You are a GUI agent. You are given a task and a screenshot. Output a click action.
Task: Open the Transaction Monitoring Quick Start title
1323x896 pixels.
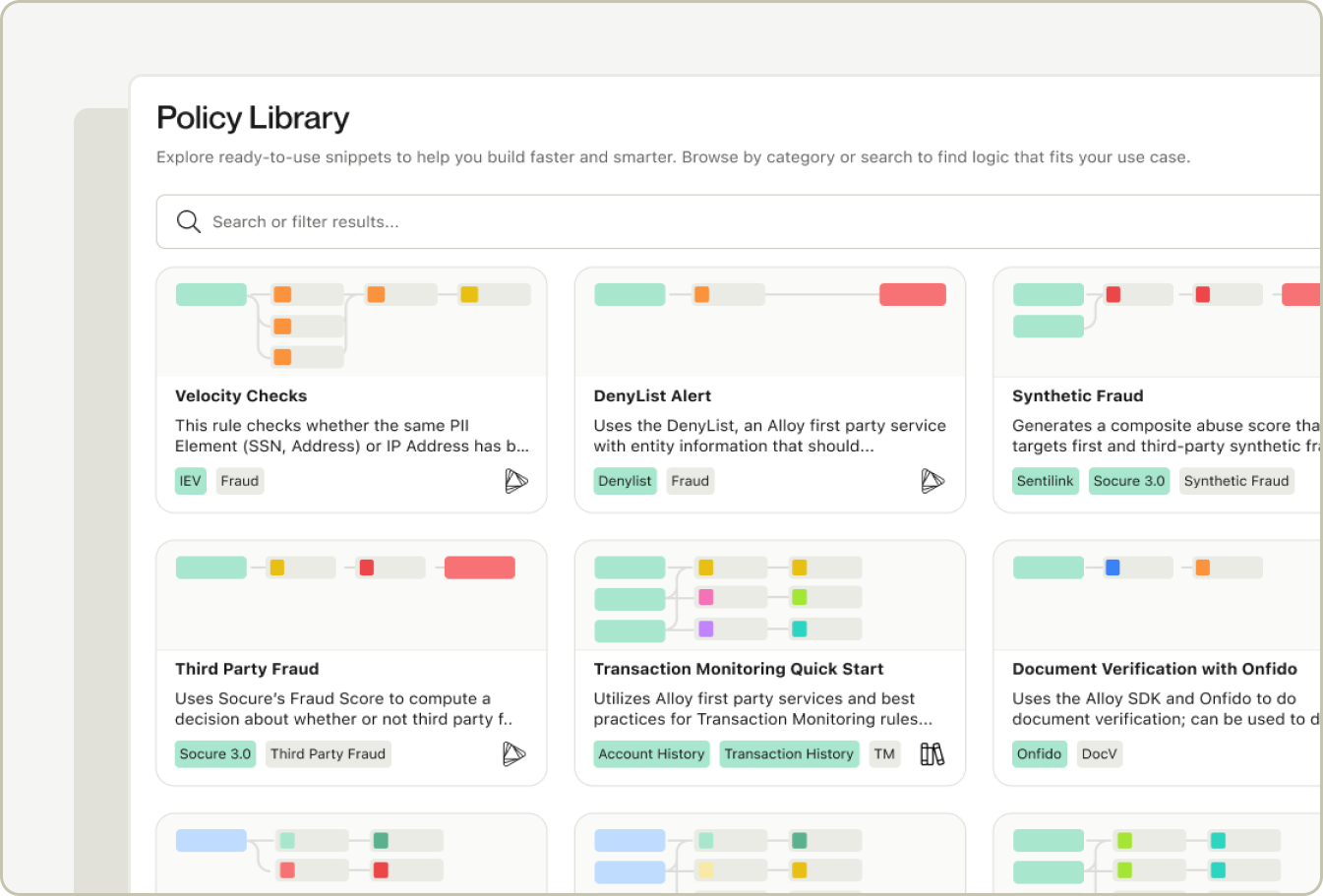coord(738,669)
